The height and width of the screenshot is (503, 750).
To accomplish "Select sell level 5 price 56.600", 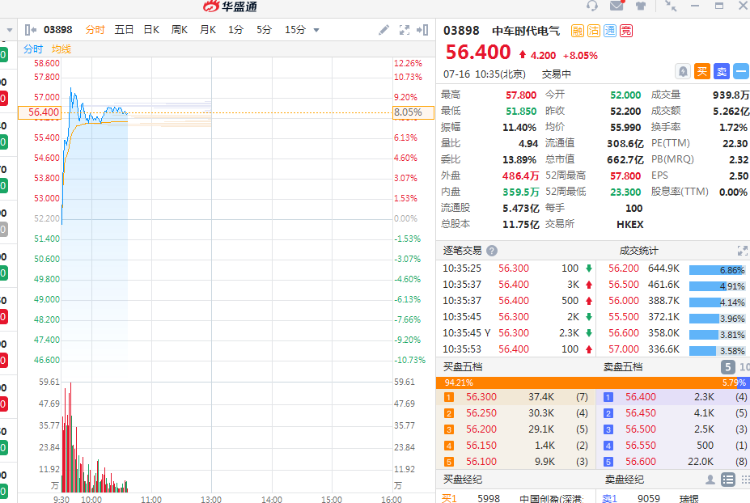I will [640, 462].
